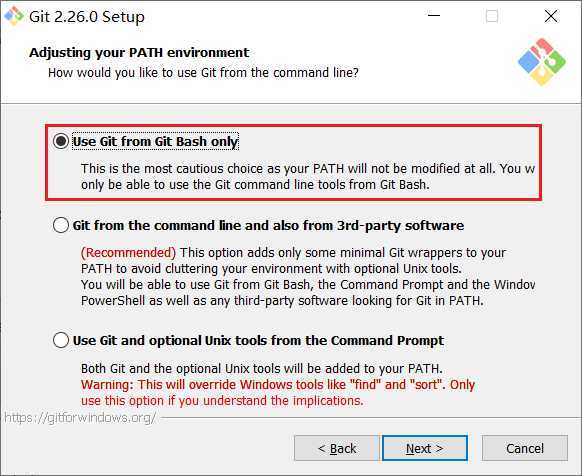Click the "Git 2.26.0 Setup" title bar text

87,17
